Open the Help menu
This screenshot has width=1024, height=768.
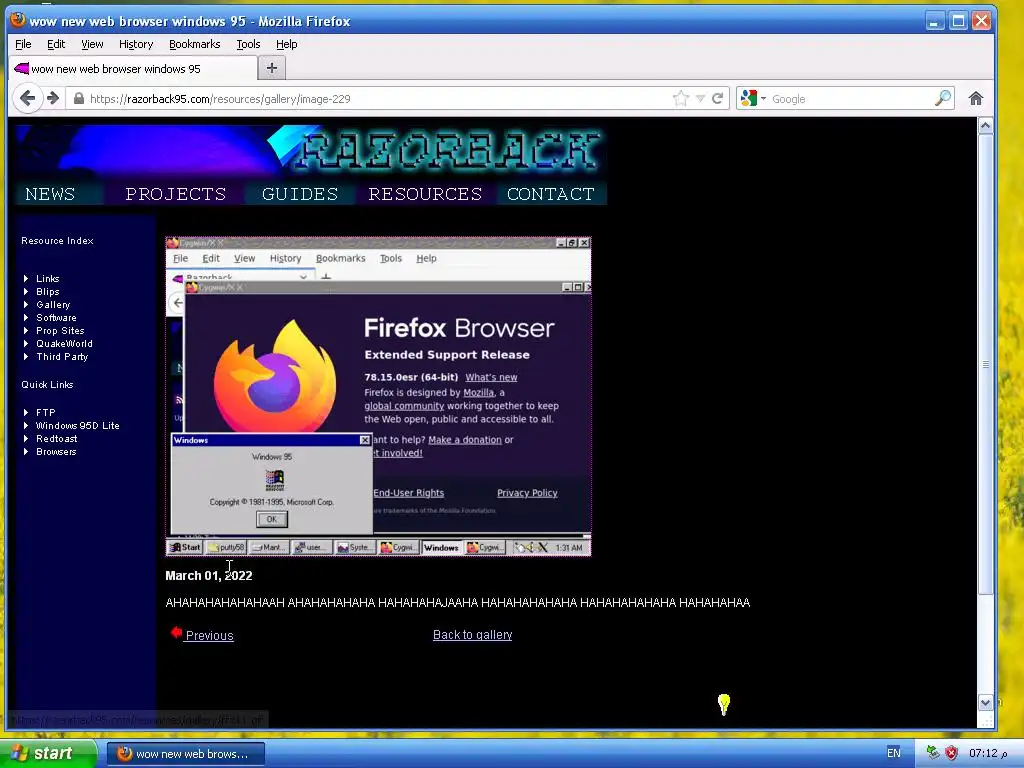point(286,44)
